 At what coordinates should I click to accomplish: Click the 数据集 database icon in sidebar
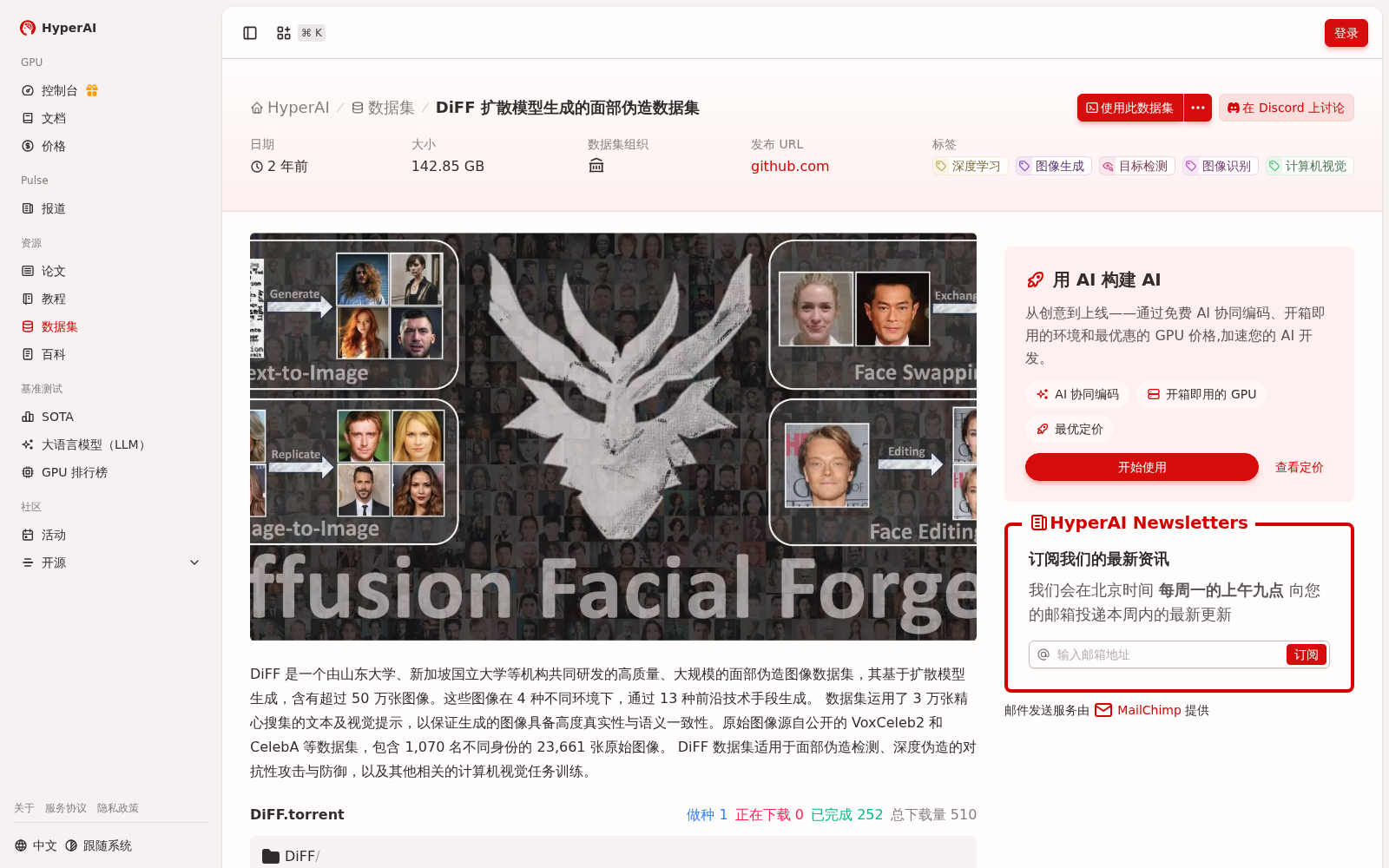[28, 326]
